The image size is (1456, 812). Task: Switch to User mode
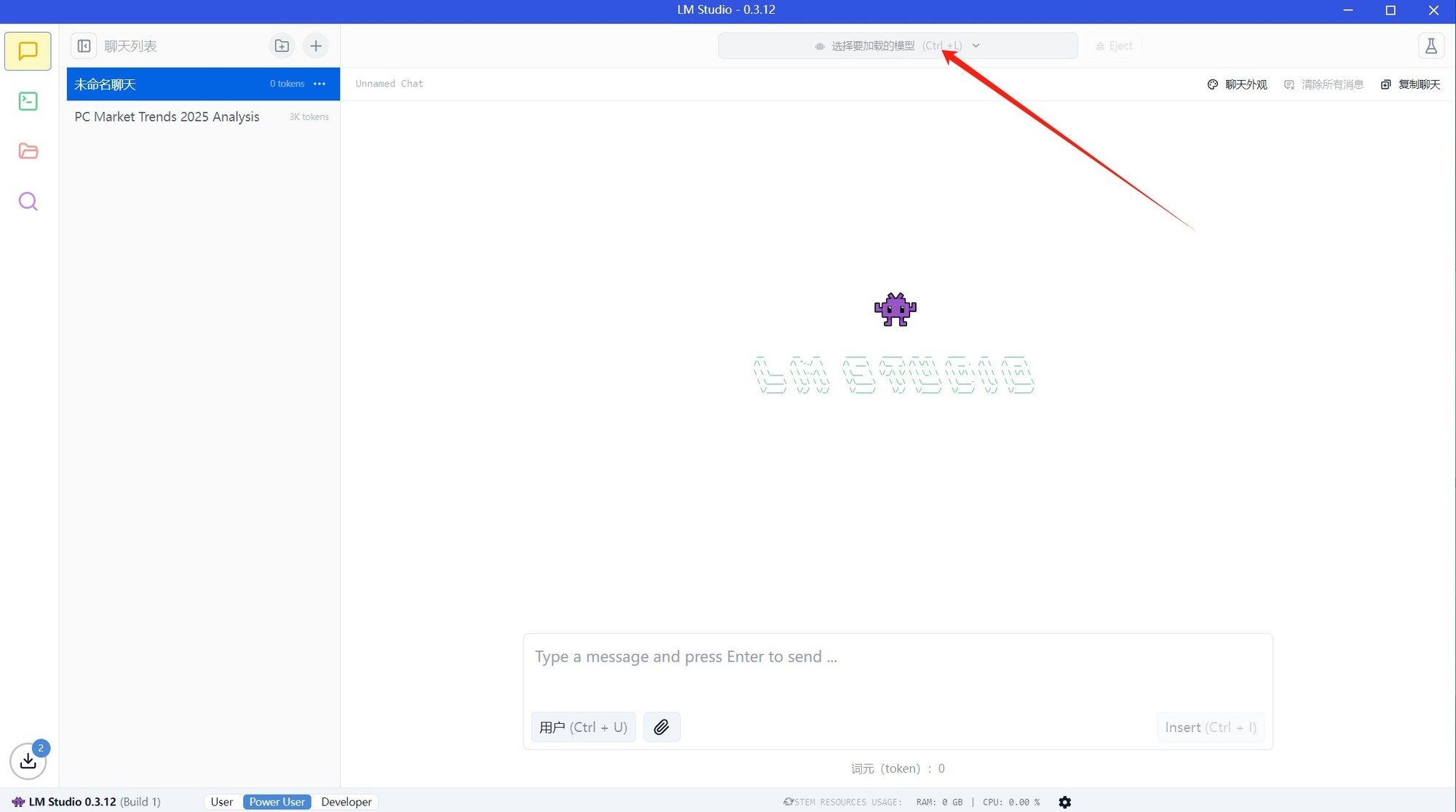tap(221, 802)
